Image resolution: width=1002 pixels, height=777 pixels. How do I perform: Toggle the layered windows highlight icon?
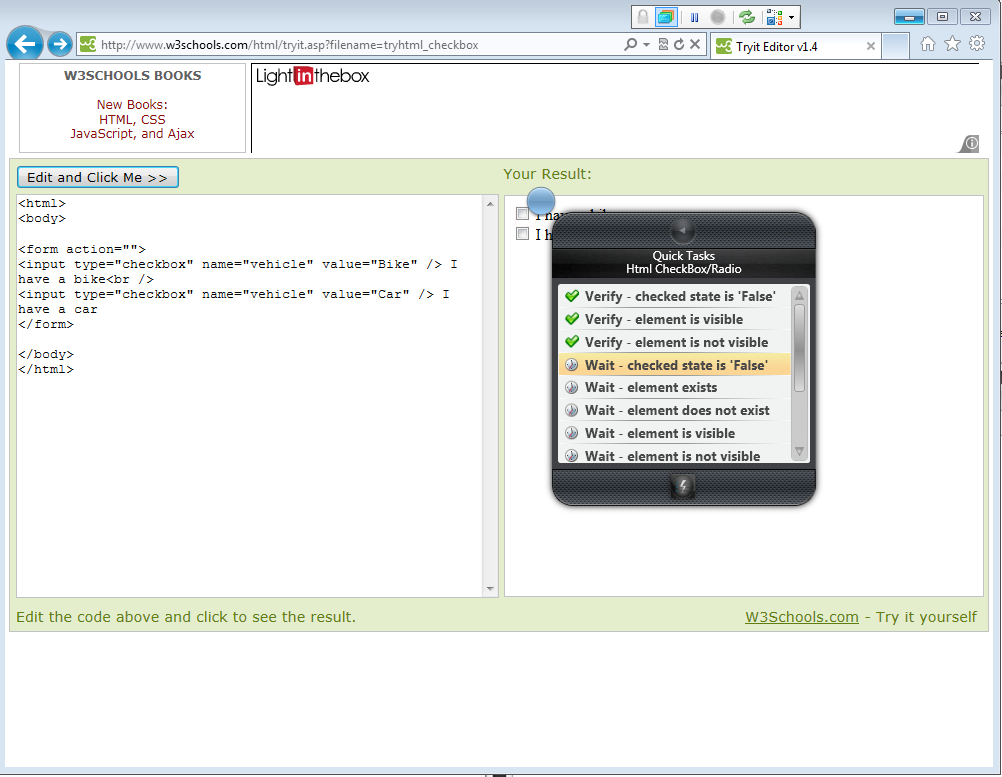pos(666,17)
